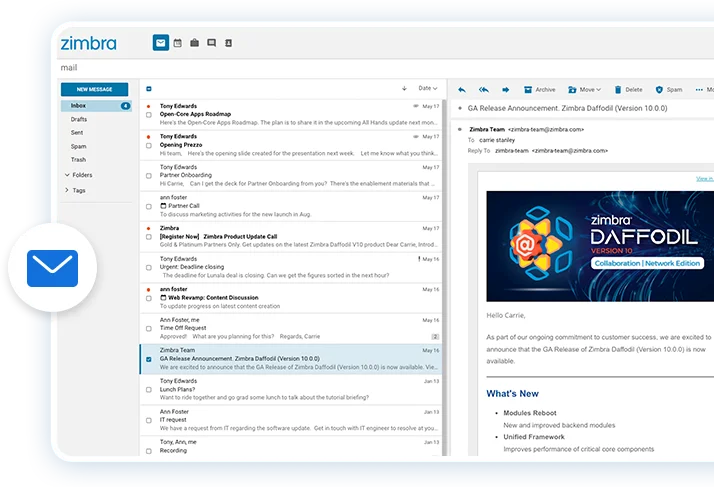Open the Urgent: Deadline closing email

pos(291,267)
